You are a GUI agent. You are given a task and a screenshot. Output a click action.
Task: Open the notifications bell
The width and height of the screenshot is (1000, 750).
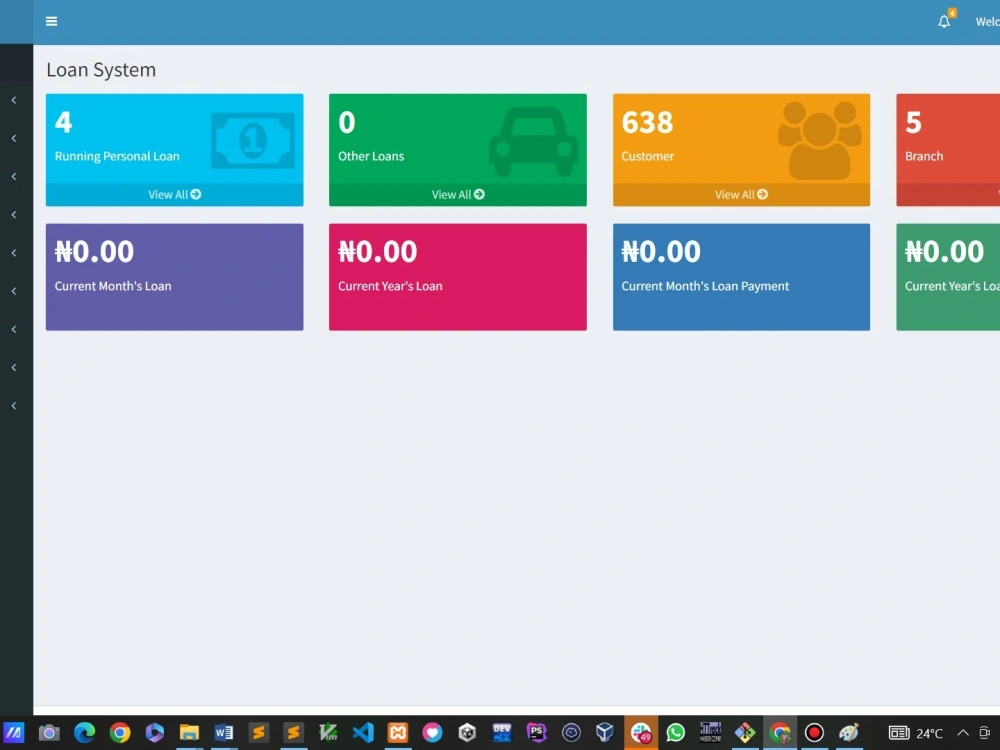pos(944,22)
